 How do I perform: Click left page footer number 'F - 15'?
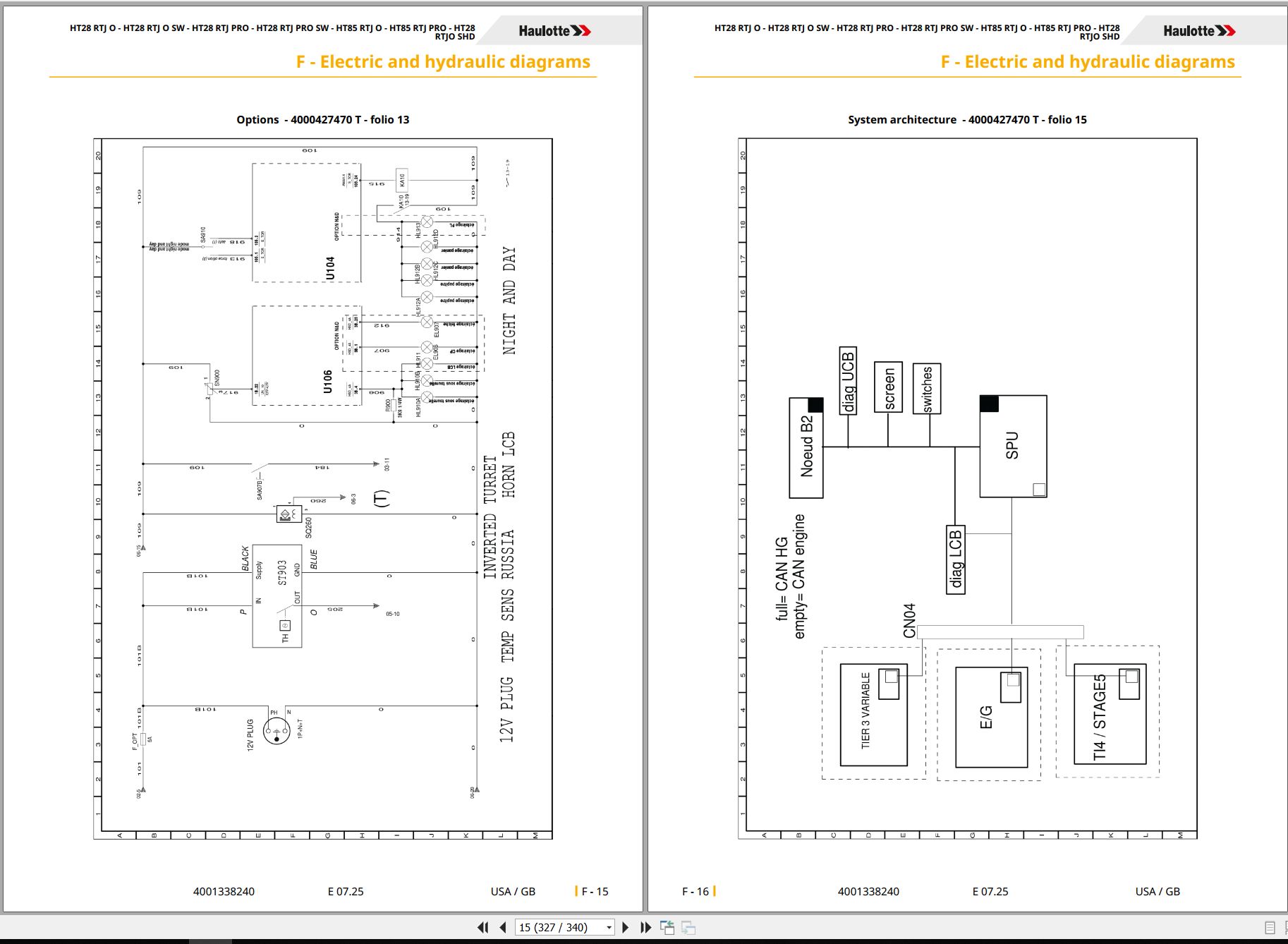coord(594,892)
